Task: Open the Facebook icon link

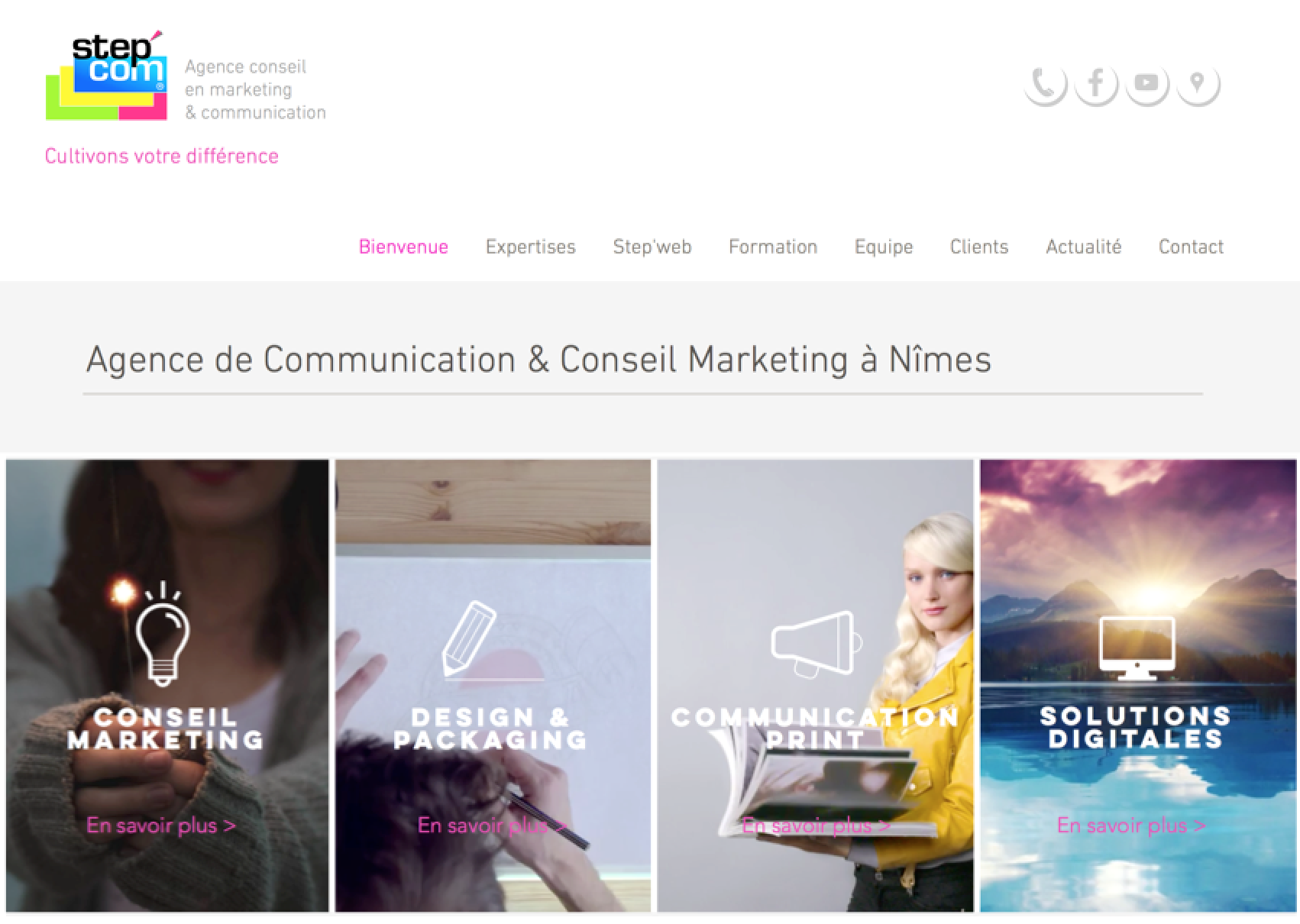Action: point(1096,82)
